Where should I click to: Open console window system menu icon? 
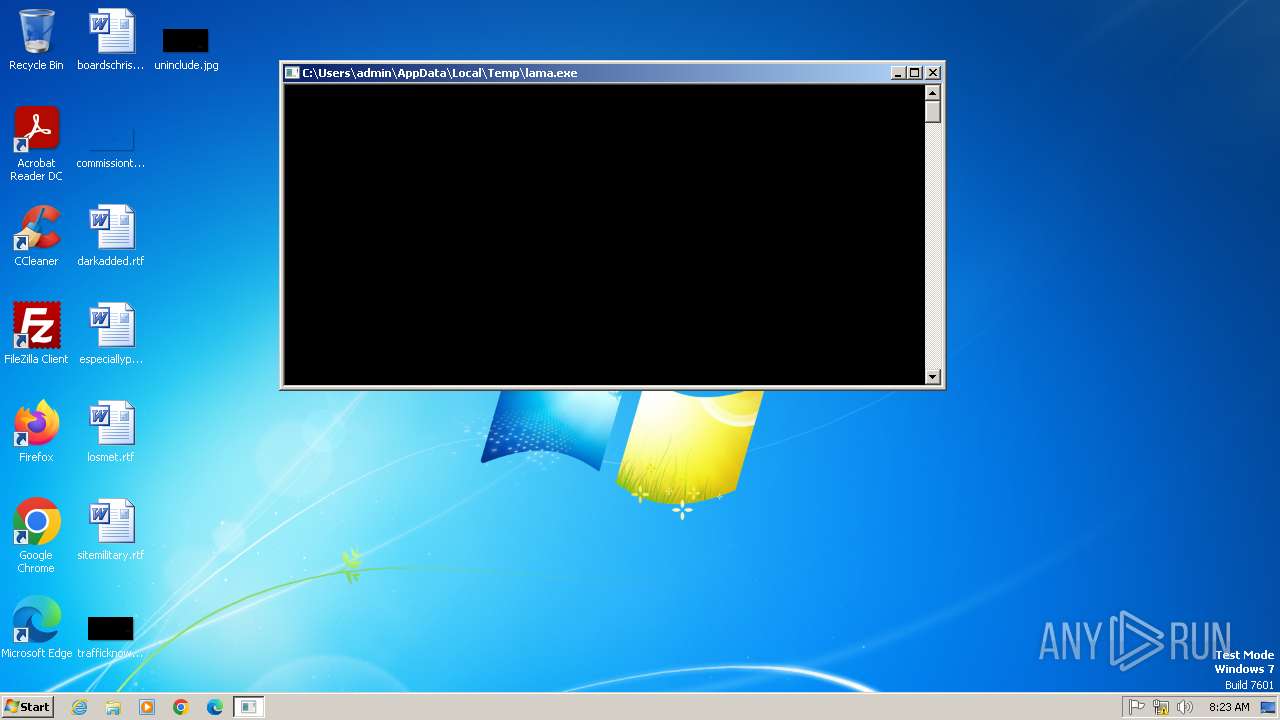coord(292,73)
